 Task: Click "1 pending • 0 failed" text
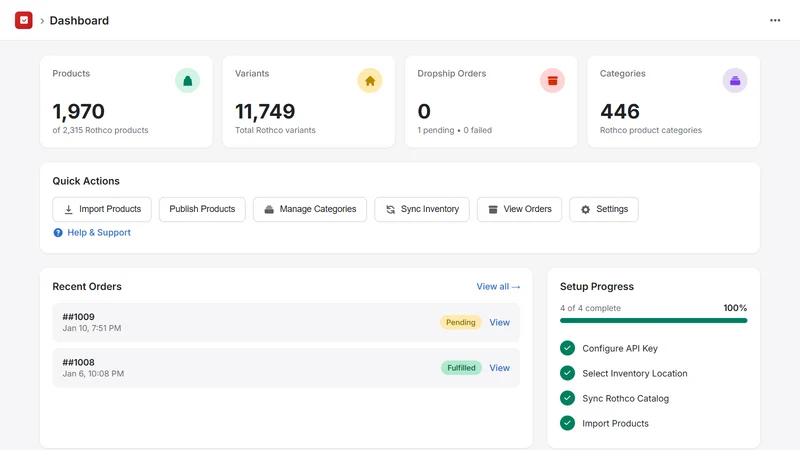[455, 130]
